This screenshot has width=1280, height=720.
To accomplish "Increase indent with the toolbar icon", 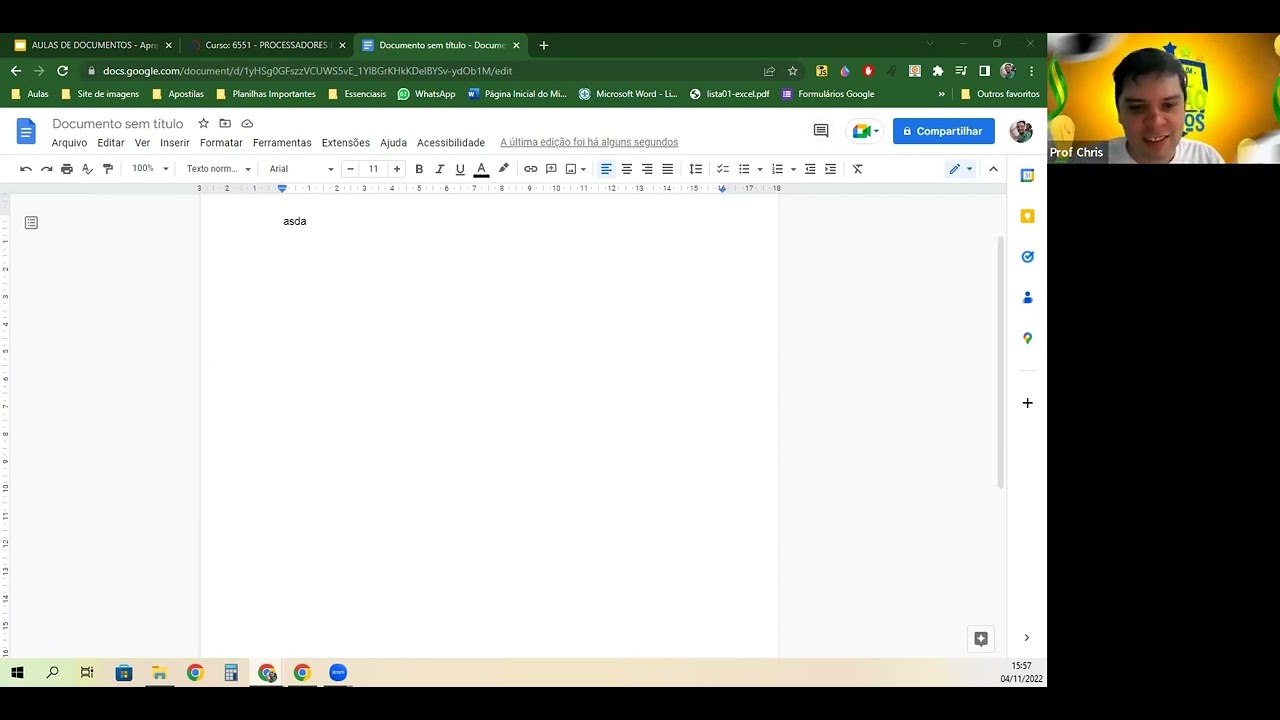I will click(830, 169).
